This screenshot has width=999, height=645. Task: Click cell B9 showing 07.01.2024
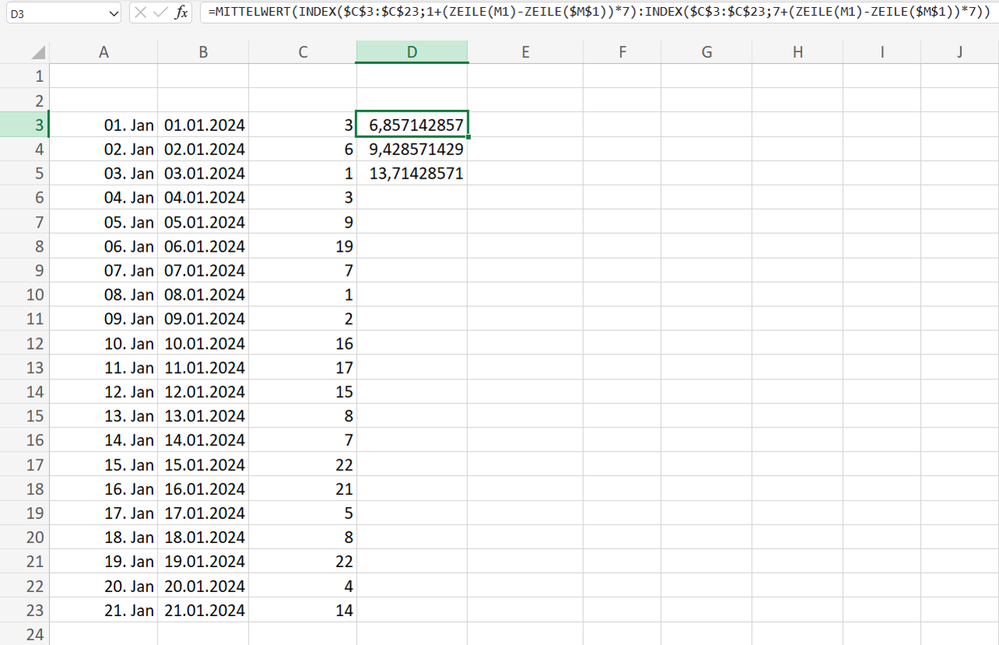tap(203, 270)
